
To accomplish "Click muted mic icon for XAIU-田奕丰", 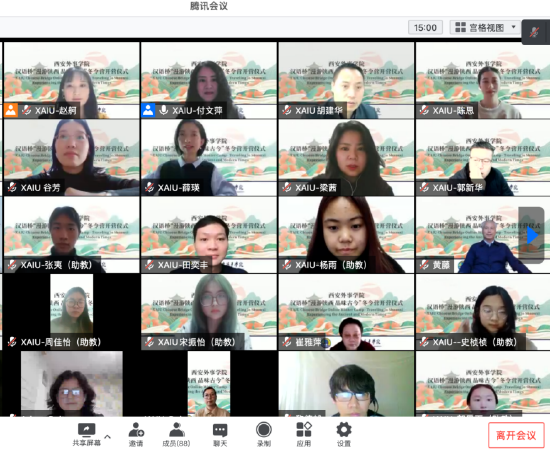I will coord(149,265).
